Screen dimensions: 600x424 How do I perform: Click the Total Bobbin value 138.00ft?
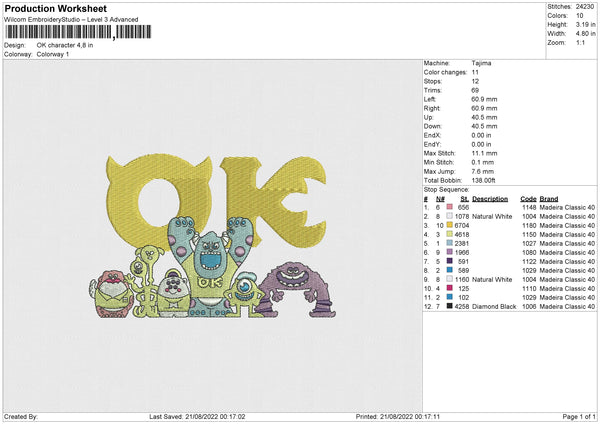click(483, 180)
